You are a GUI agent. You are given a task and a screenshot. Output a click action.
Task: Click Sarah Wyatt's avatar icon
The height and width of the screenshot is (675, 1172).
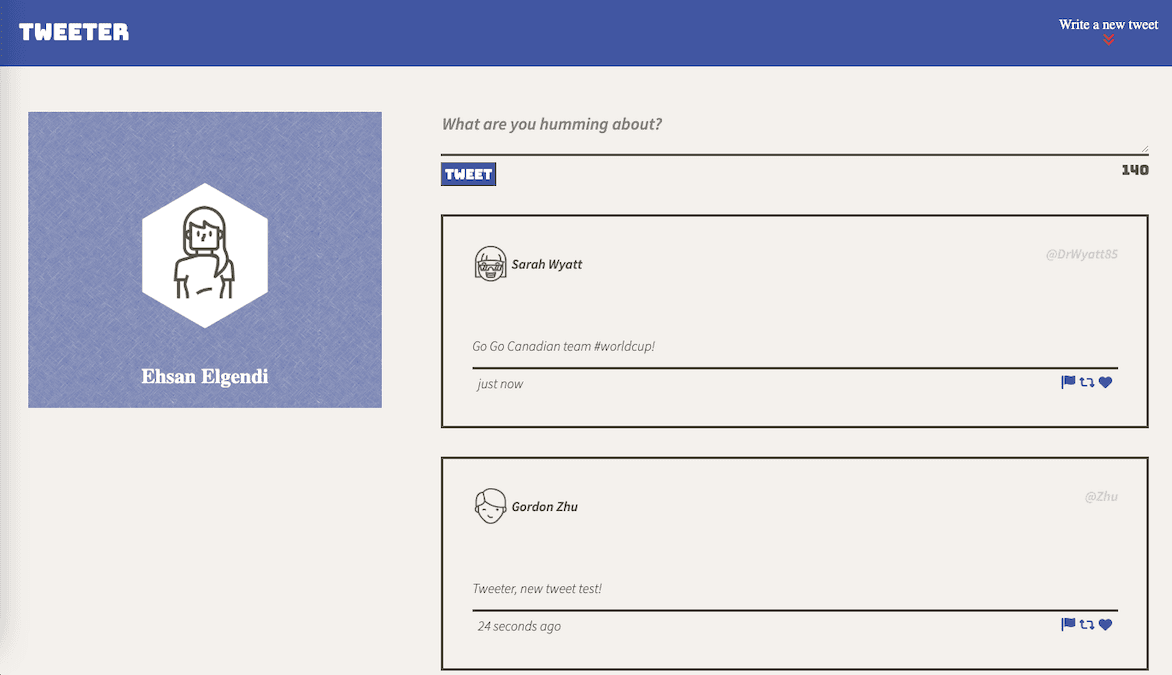point(490,264)
